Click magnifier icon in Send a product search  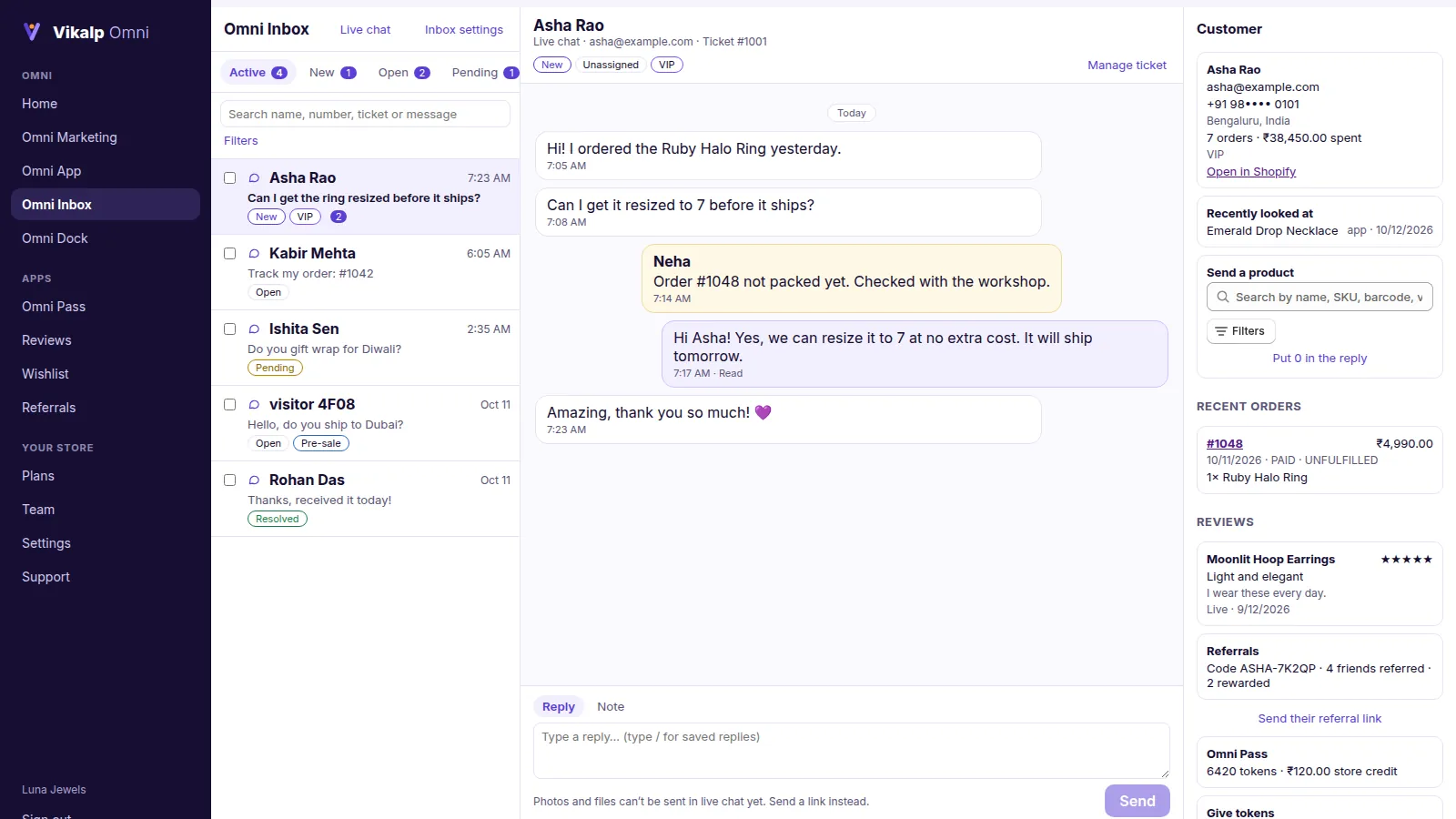[1223, 297]
